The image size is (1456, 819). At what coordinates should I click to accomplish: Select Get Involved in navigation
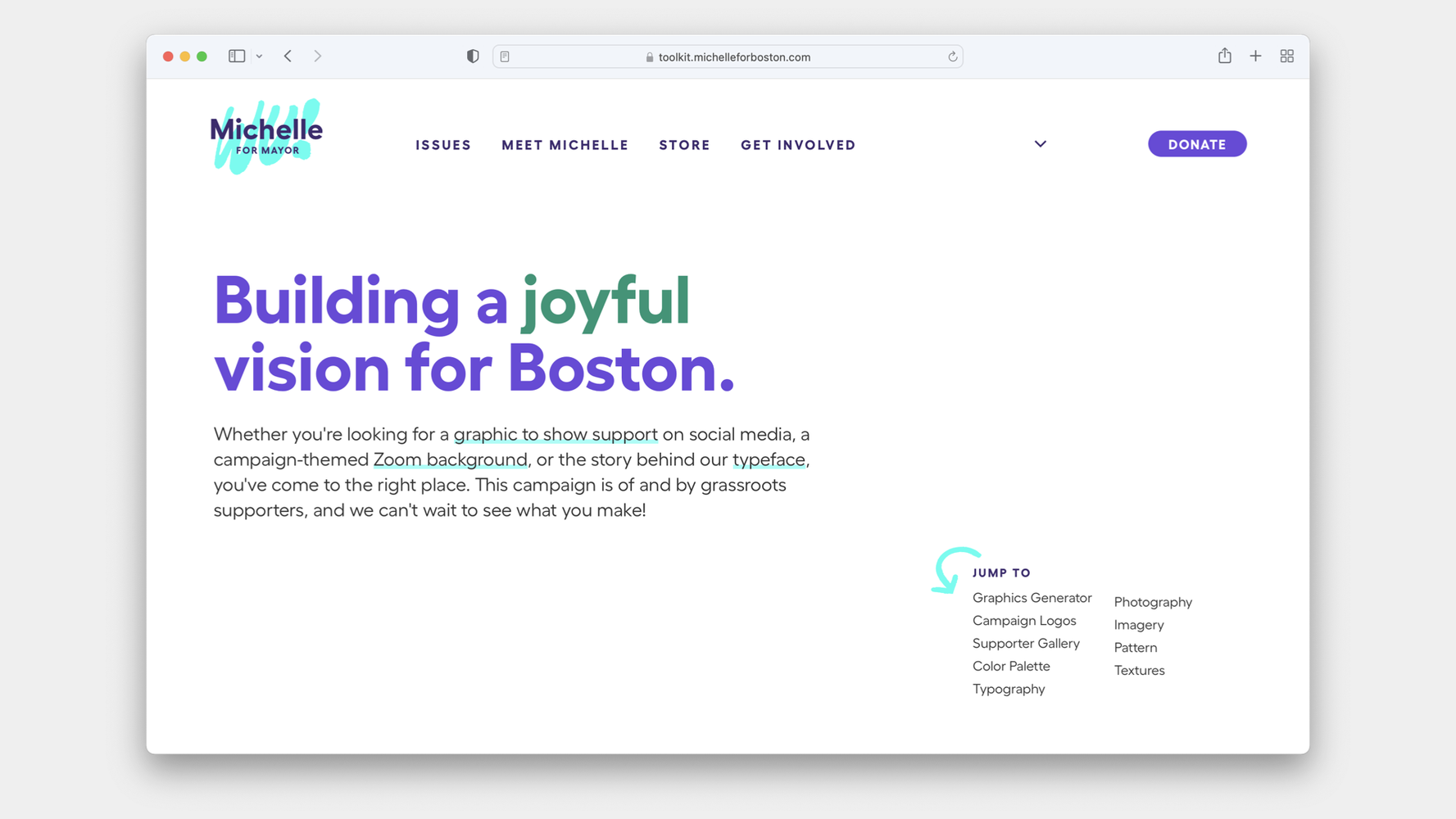797,145
